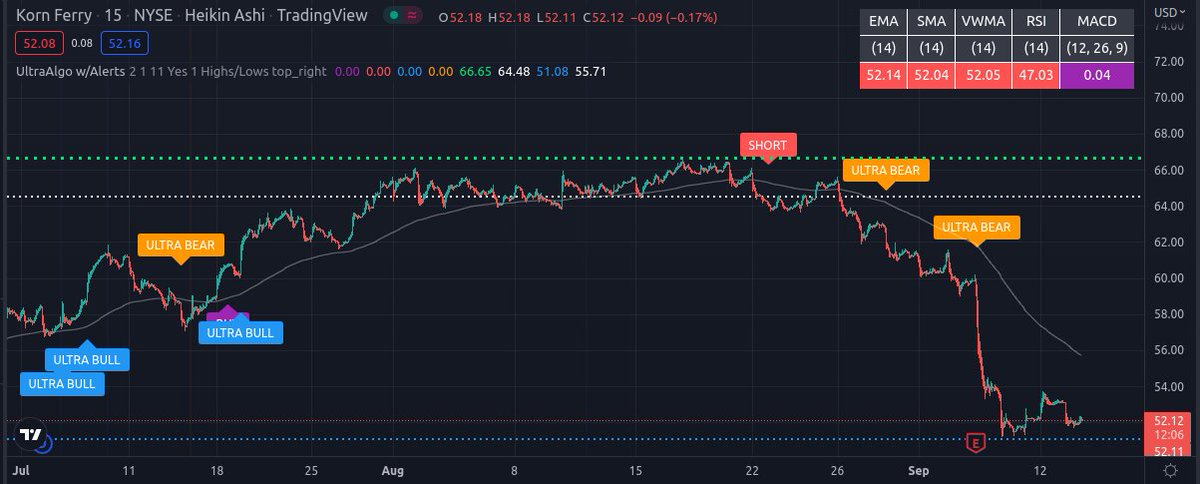Click the indicator value 55.71
Screen dimensions: 1200x484
(590, 72)
